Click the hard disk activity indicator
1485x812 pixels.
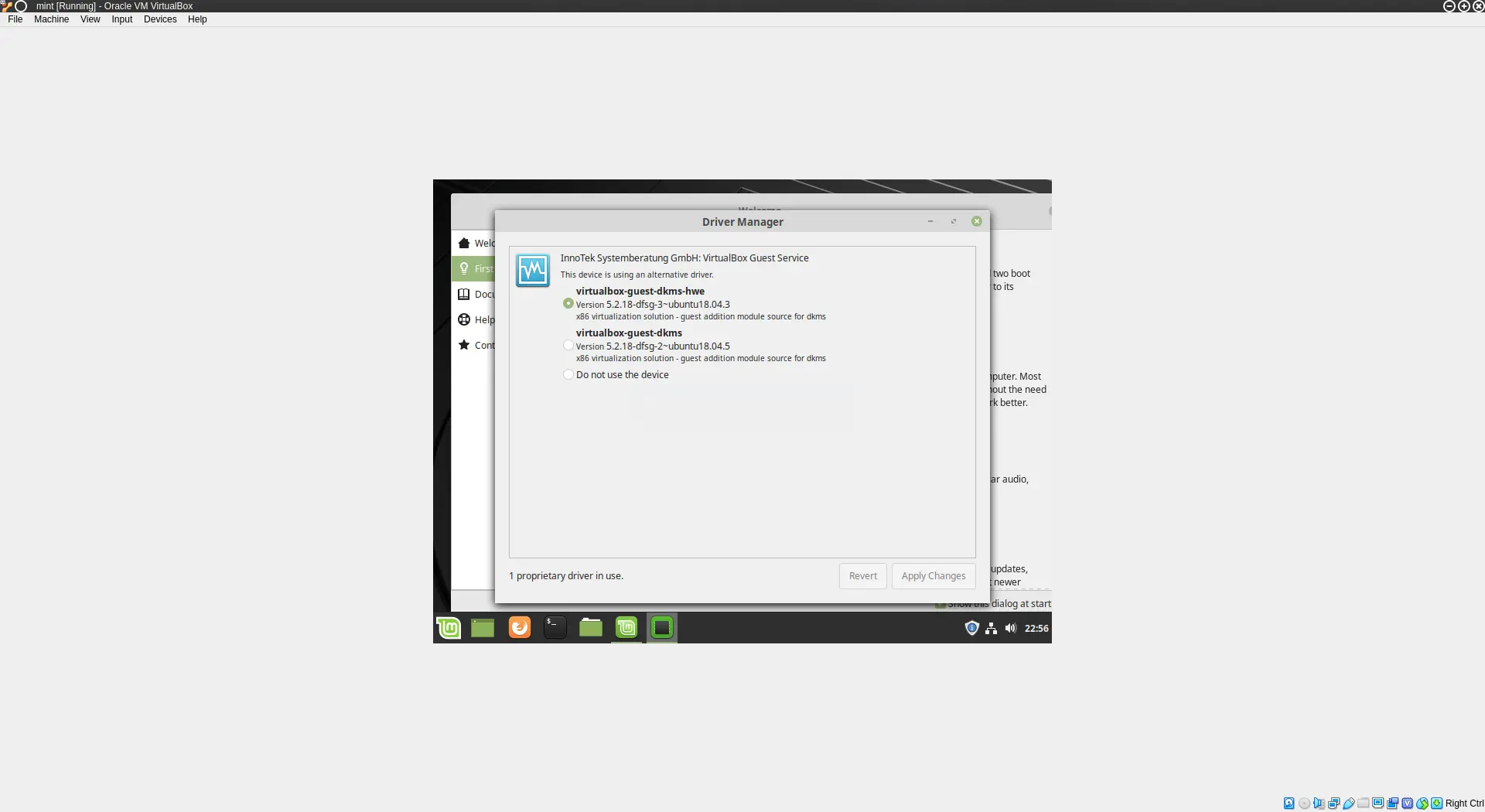(1289, 803)
